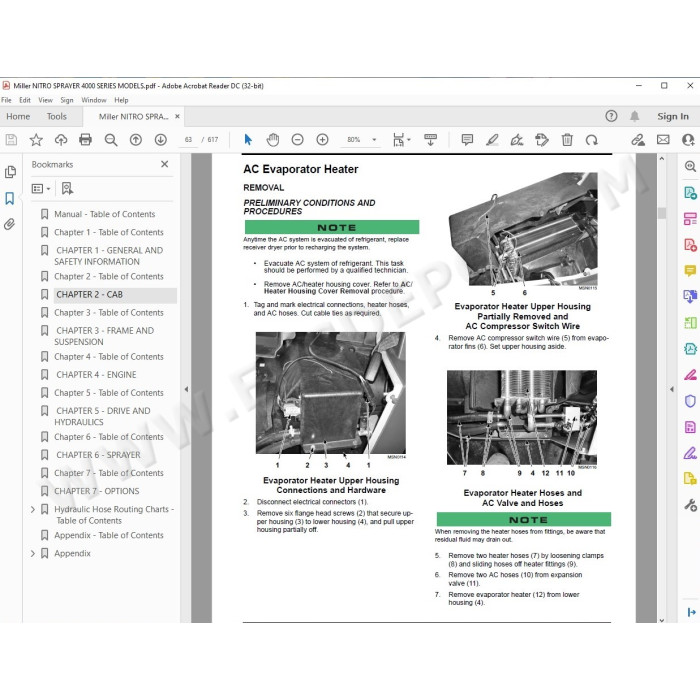The image size is (700, 700).
Task: Open the Sign menu
Action: click(67, 100)
